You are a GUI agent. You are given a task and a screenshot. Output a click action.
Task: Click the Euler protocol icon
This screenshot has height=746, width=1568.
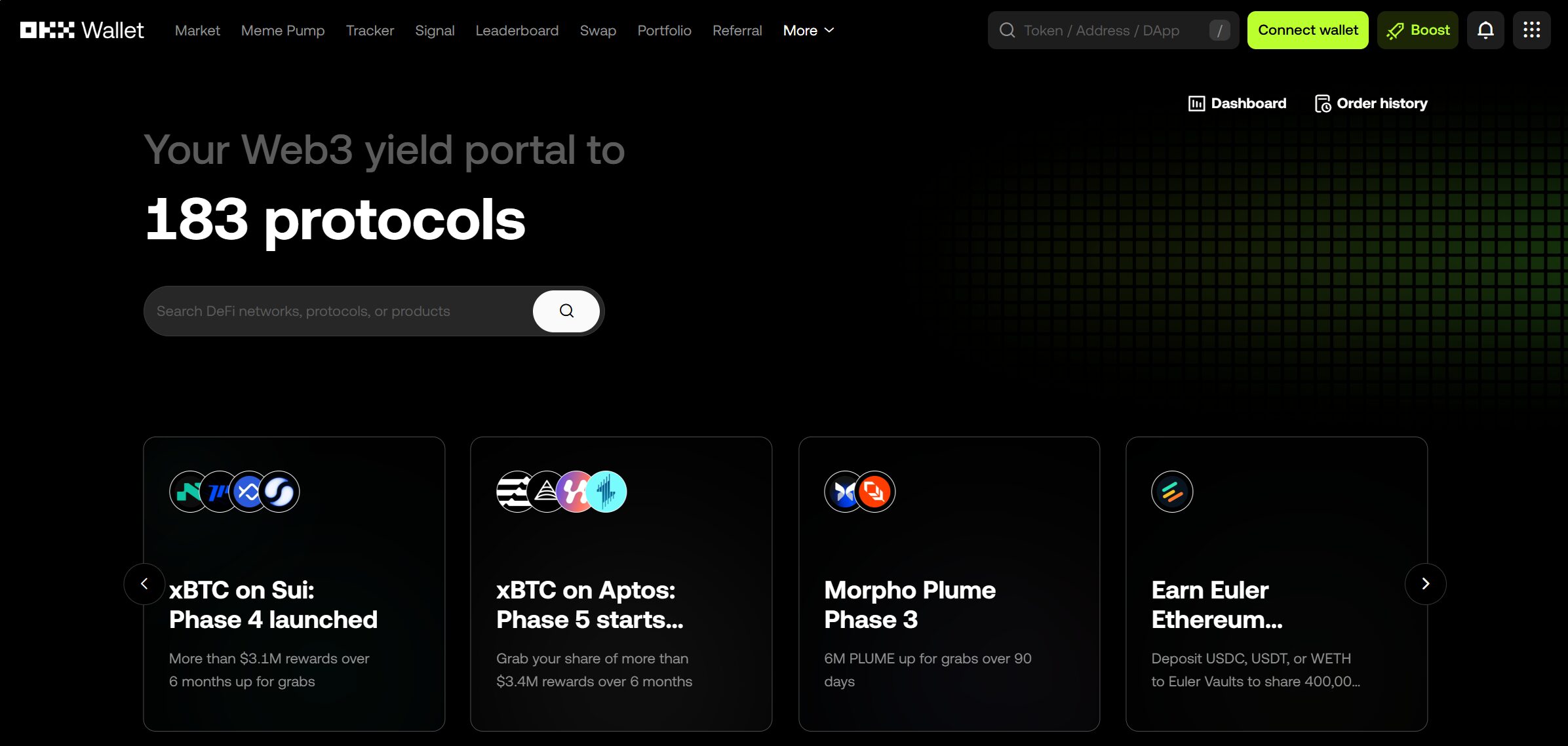[x=1171, y=492]
